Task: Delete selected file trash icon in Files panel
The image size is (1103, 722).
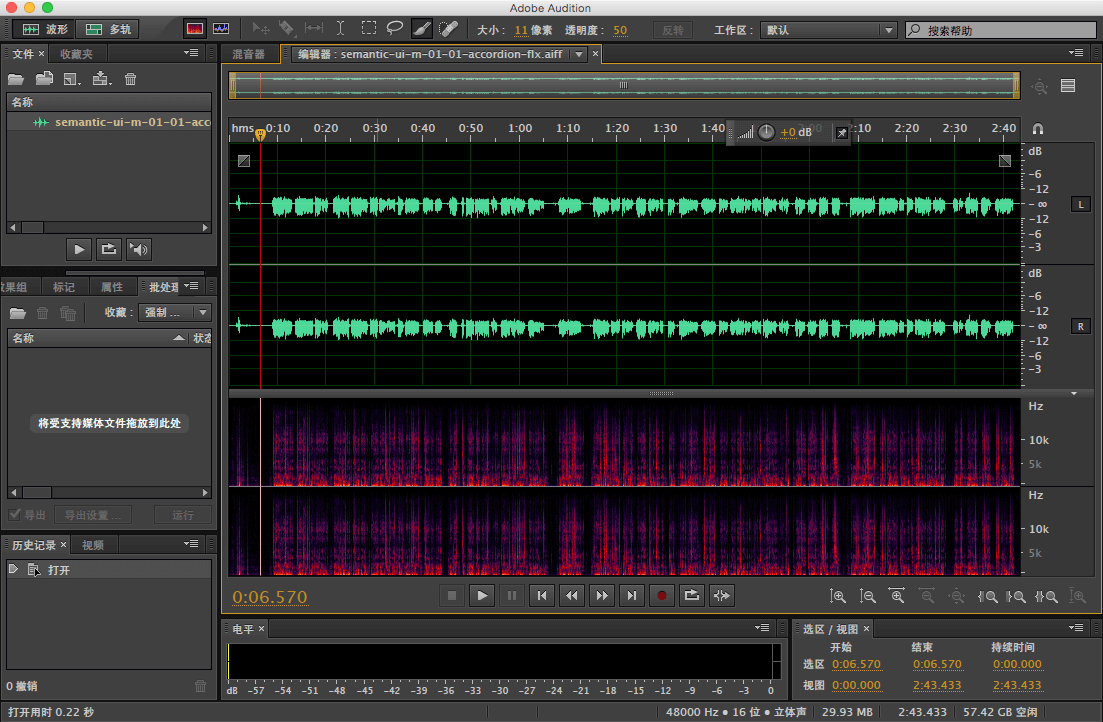Action: (x=130, y=79)
